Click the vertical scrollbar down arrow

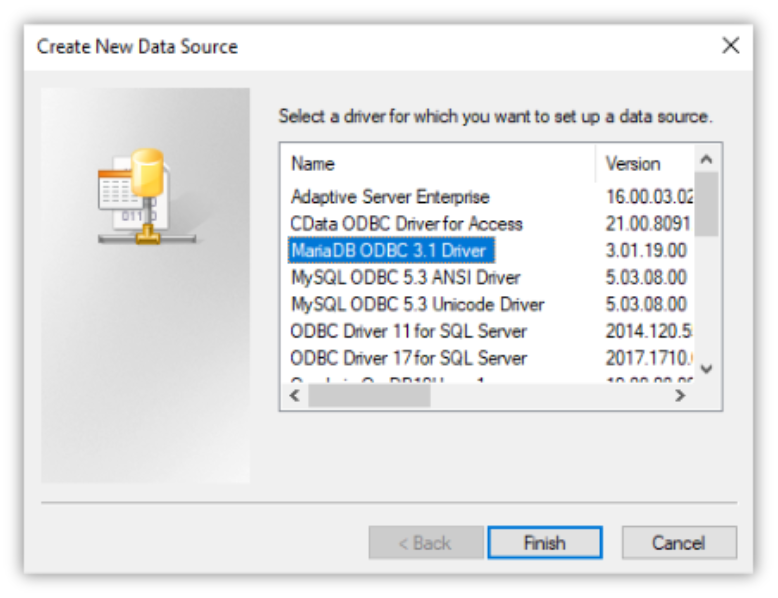pos(706,369)
